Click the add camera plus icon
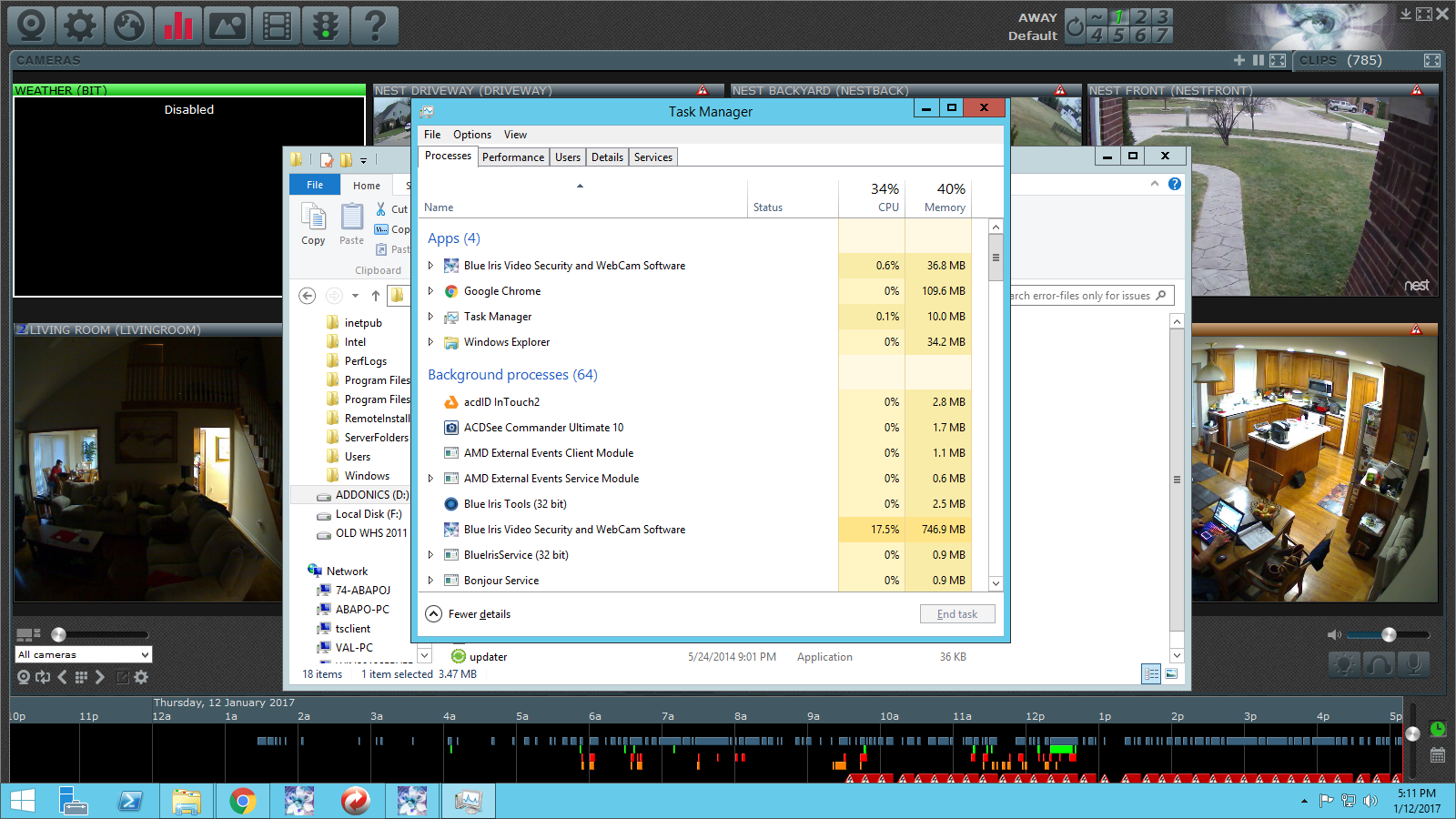 pos(1239,60)
